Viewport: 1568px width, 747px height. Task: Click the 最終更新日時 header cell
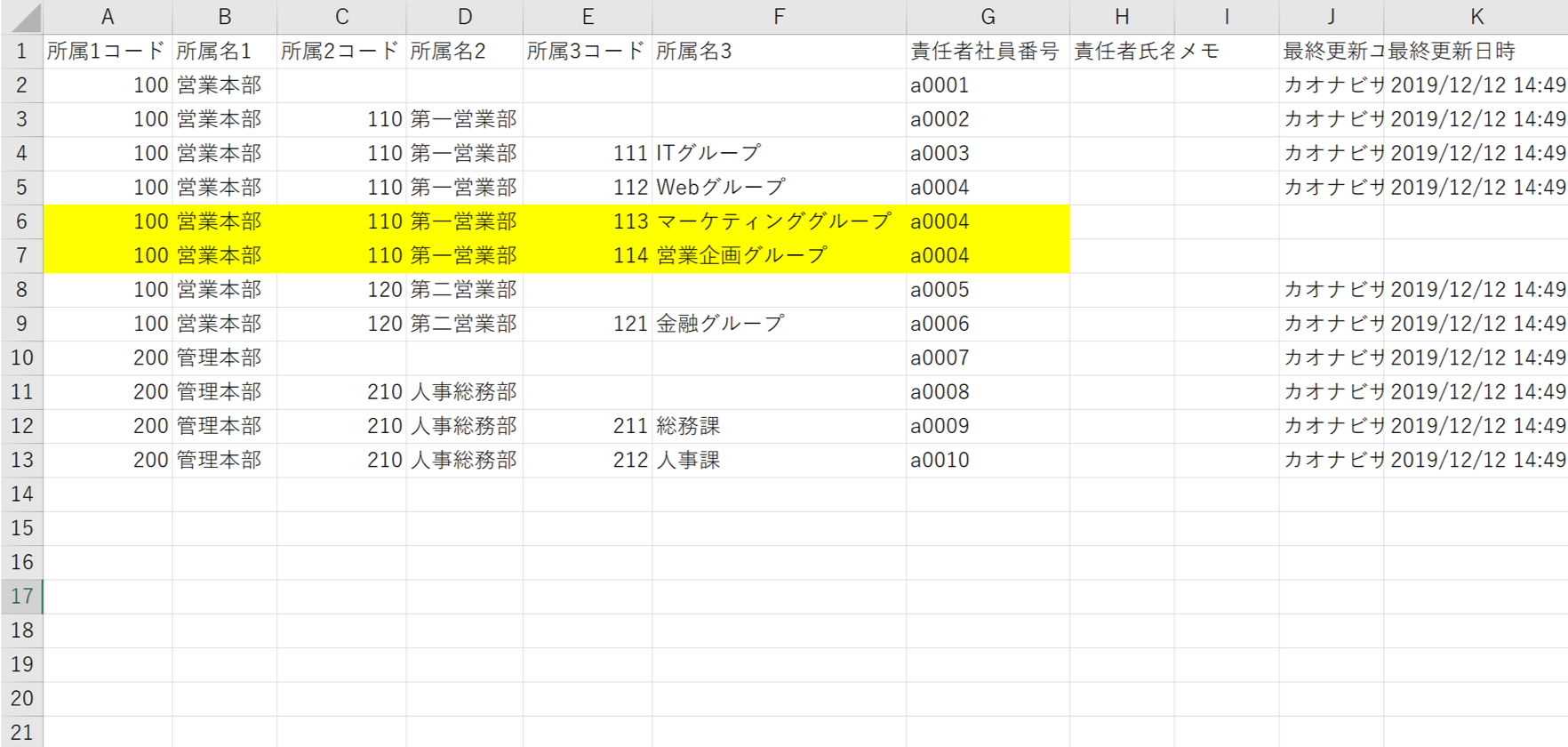[x=1476, y=52]
